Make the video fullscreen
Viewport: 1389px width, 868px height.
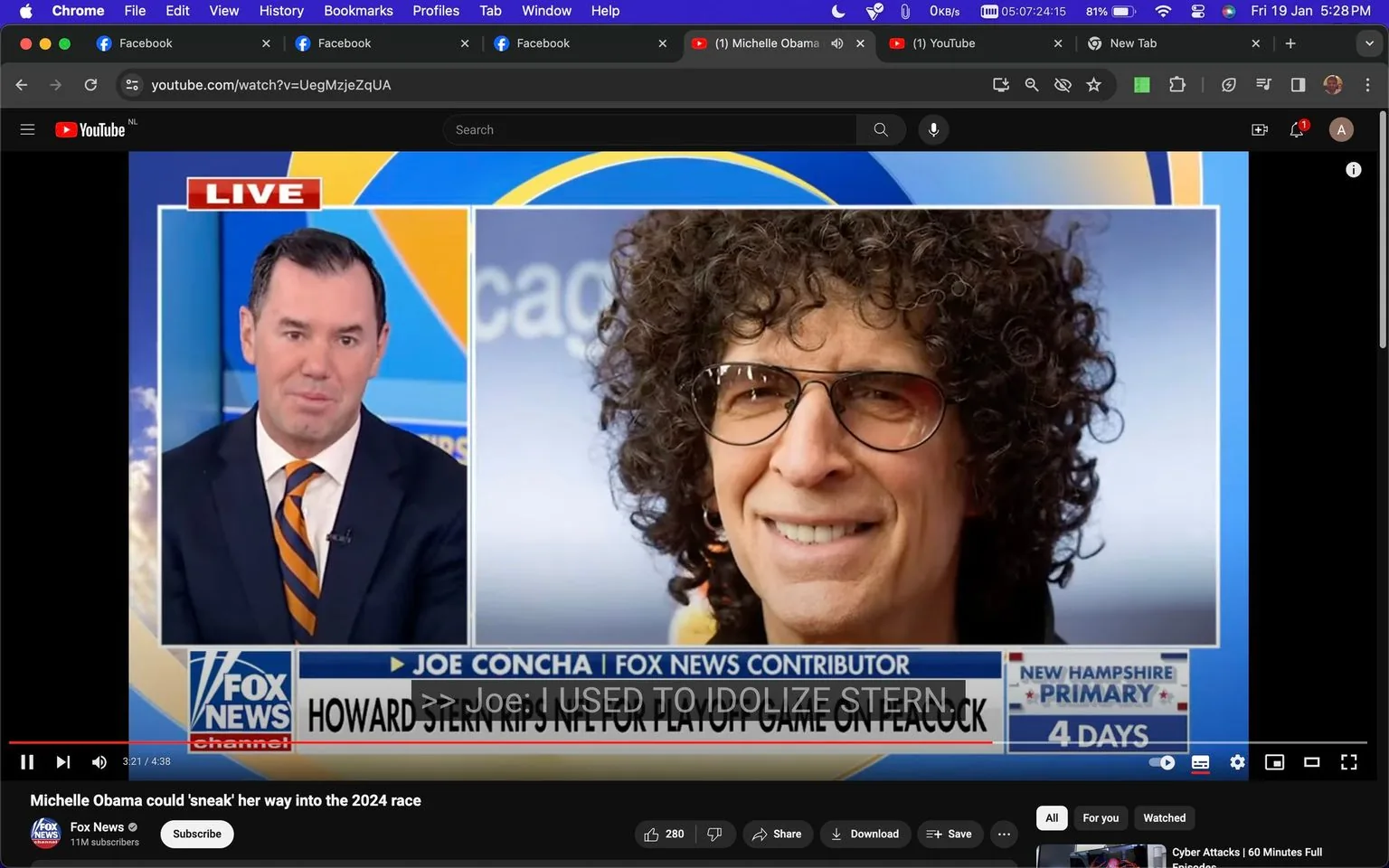point(1348,762)
